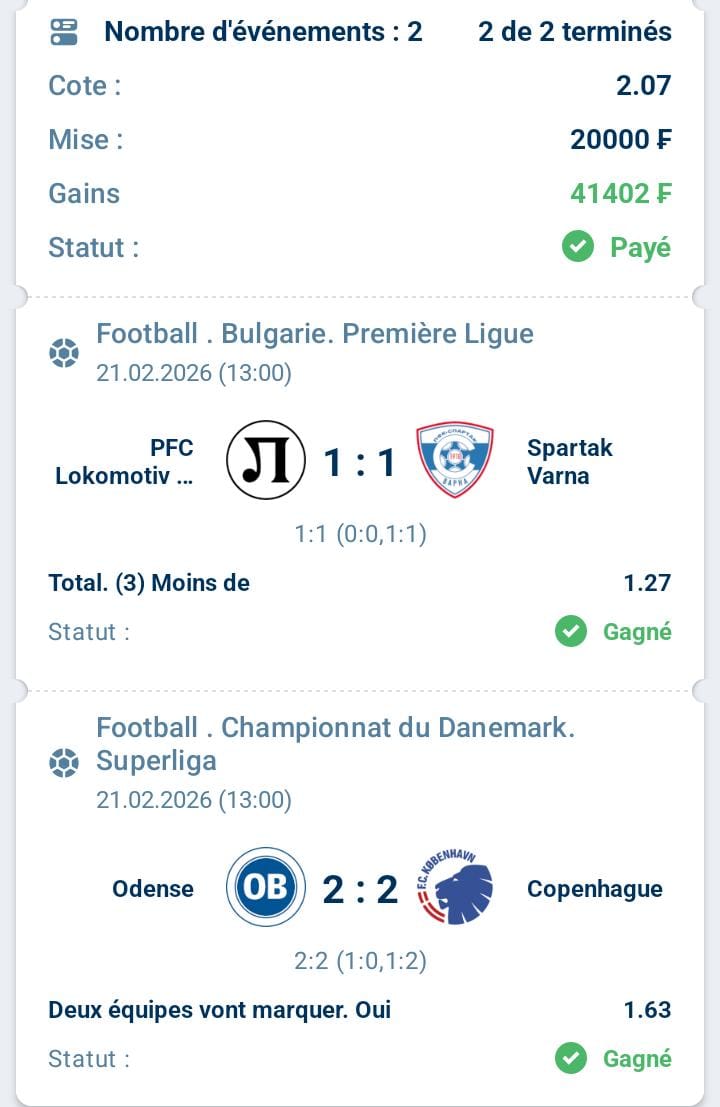
Task: Tap the 2 : 2 match score
Action: pos(360,889)
